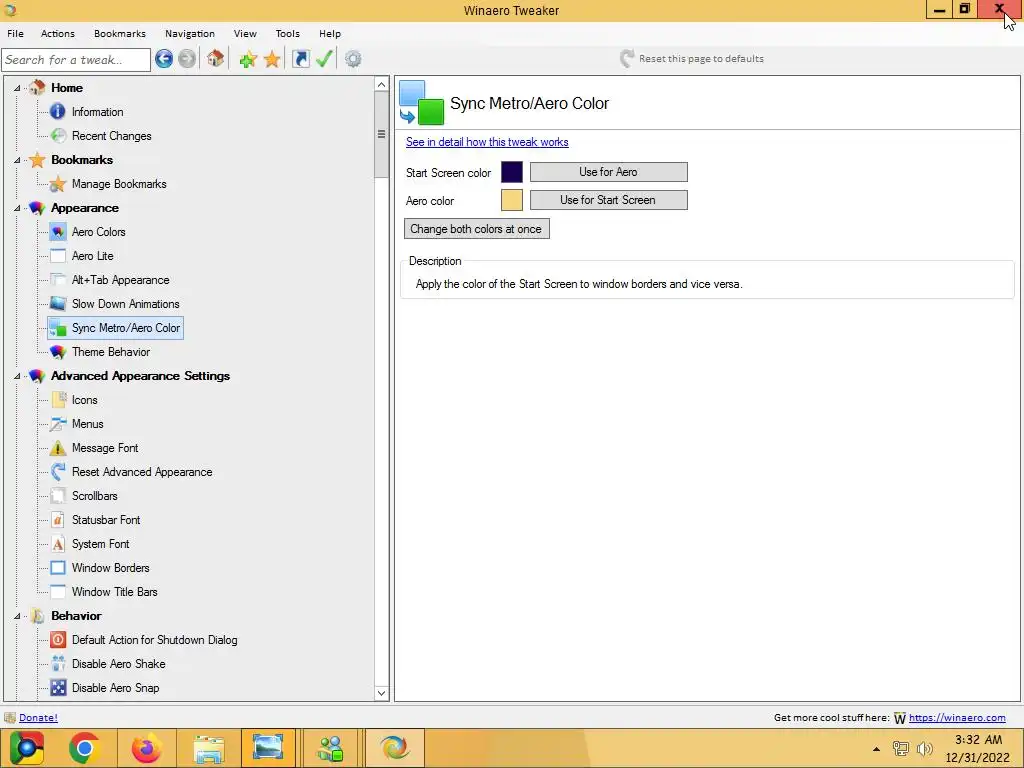
Task: Open Statusbar Font tweak
Action: (106, 520)
